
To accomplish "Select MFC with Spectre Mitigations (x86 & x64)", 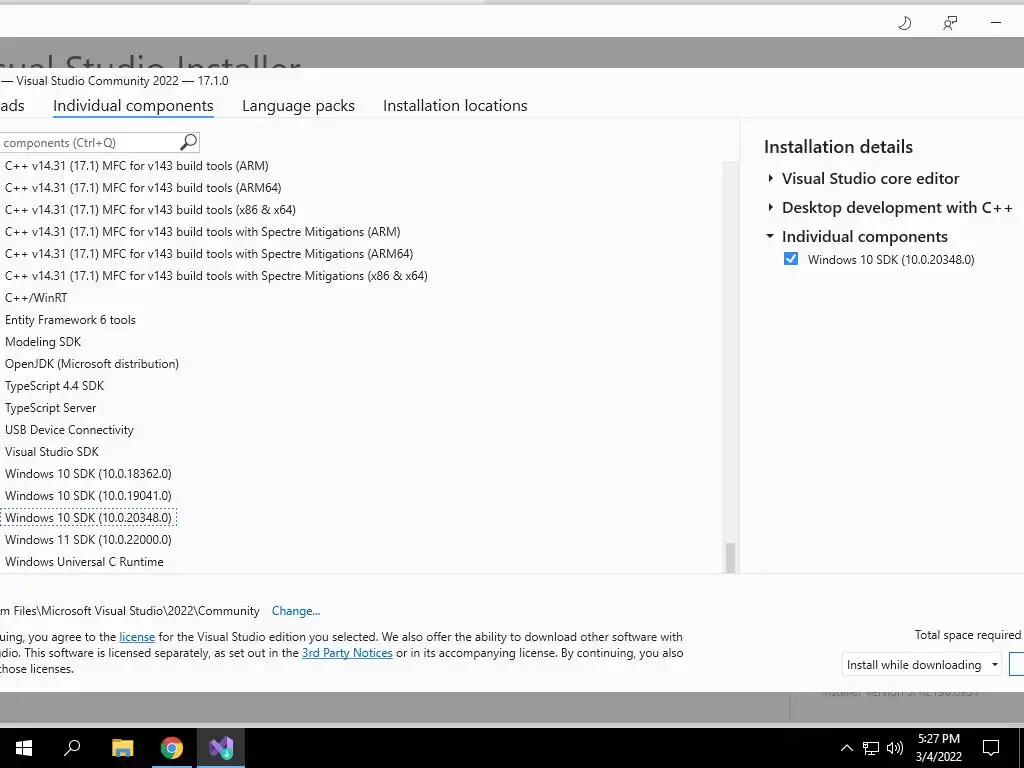I will (216, 276).
